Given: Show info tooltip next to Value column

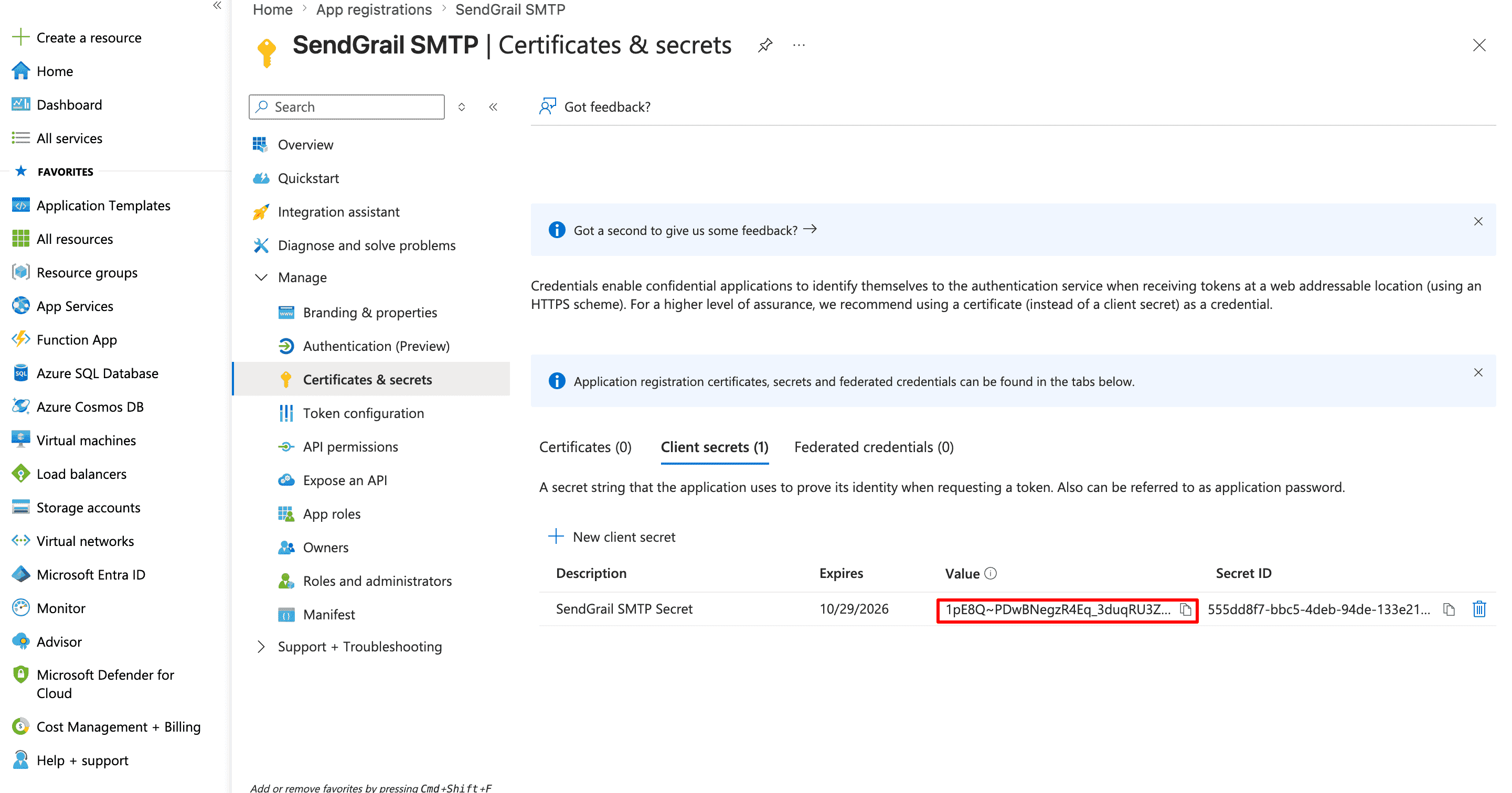Looking at the screenshot, I should (990, 573).
